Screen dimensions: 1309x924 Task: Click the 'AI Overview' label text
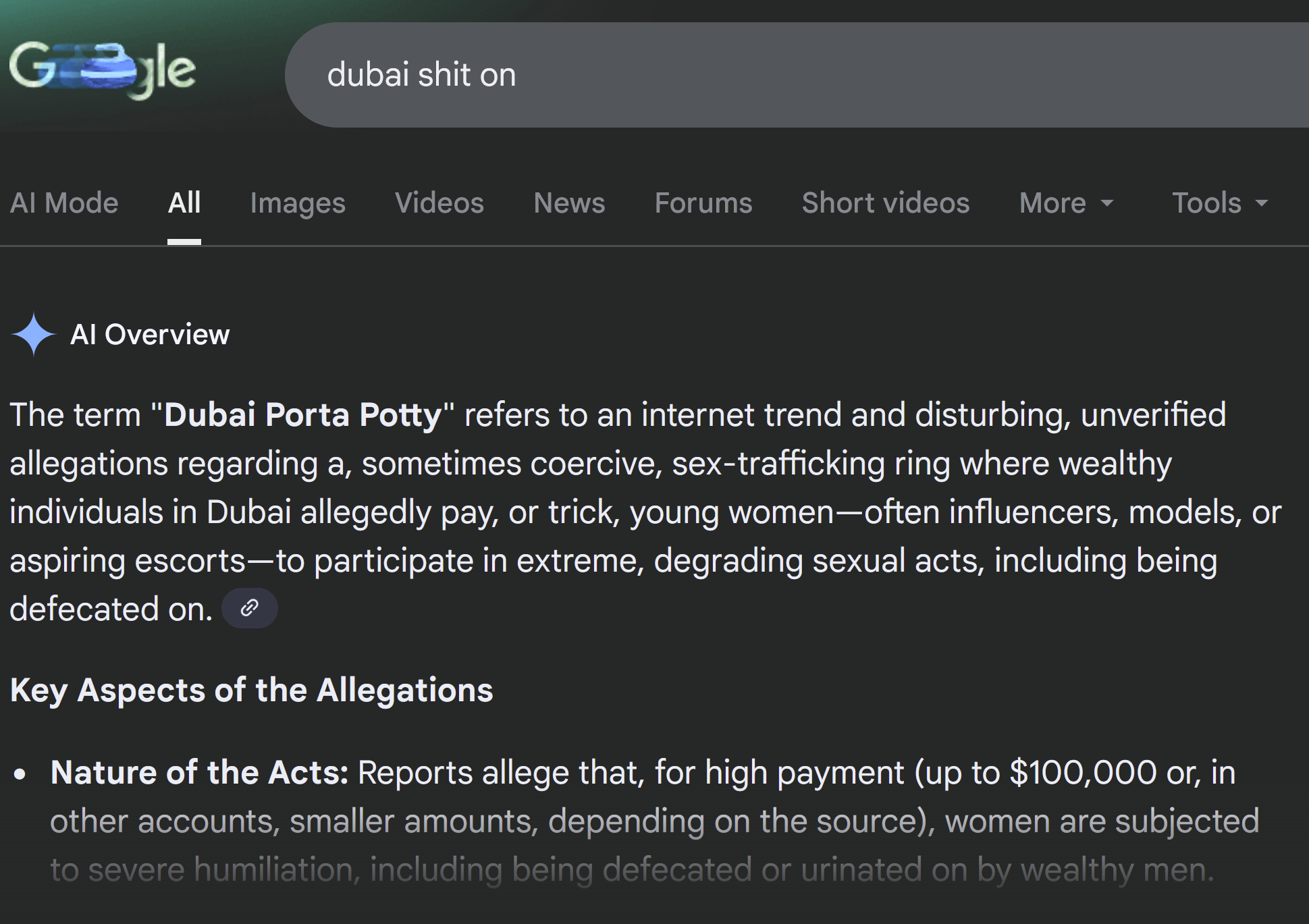[x=150, y=335]
